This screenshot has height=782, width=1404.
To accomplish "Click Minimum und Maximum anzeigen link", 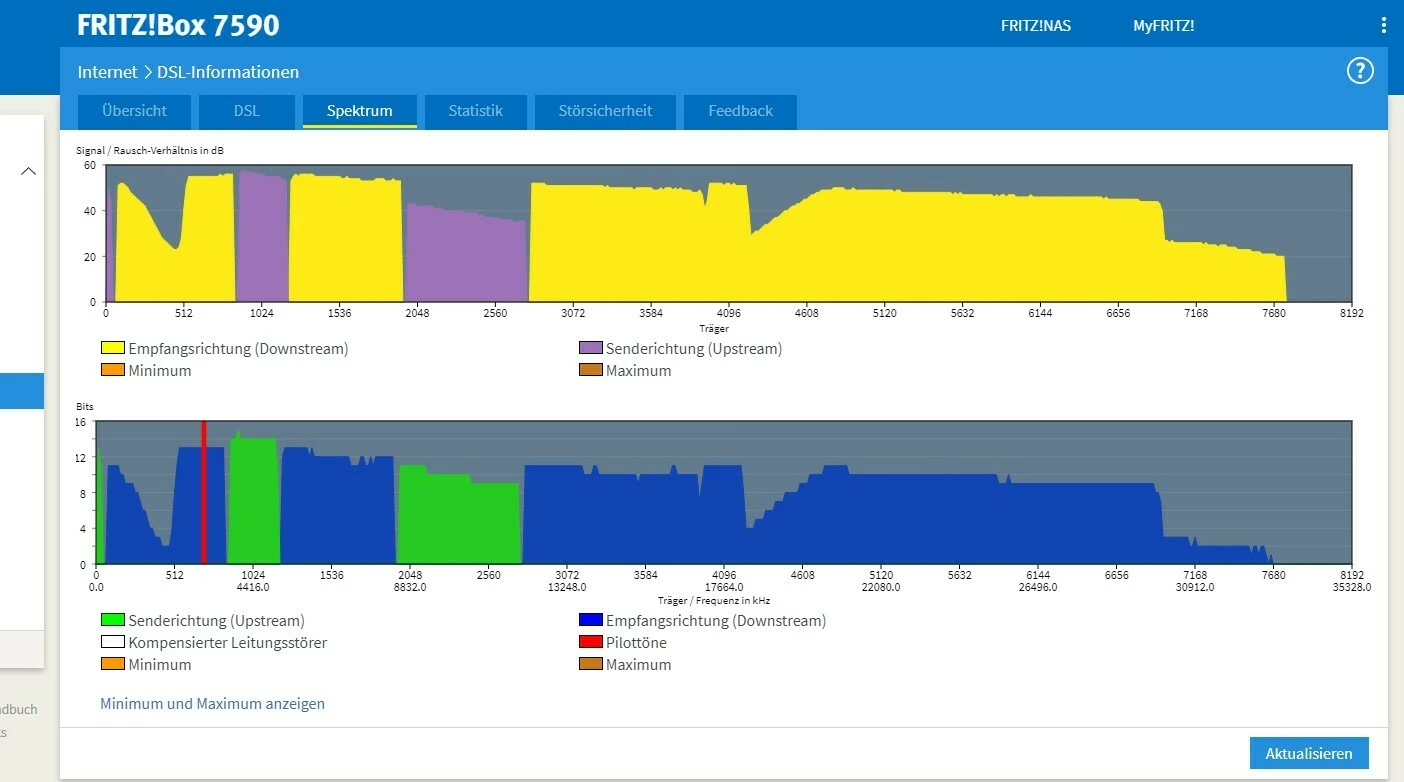I will (212, 704).
